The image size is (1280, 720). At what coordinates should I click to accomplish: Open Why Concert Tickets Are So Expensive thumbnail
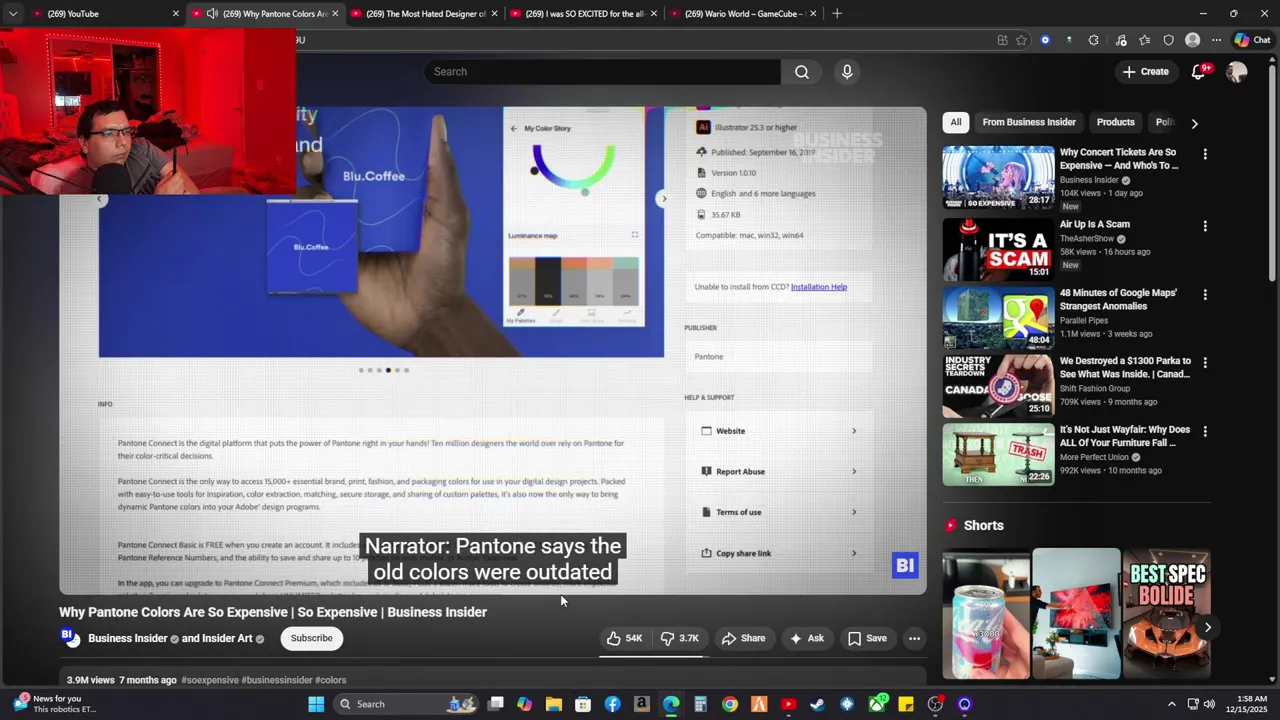(x=998, y=177)
